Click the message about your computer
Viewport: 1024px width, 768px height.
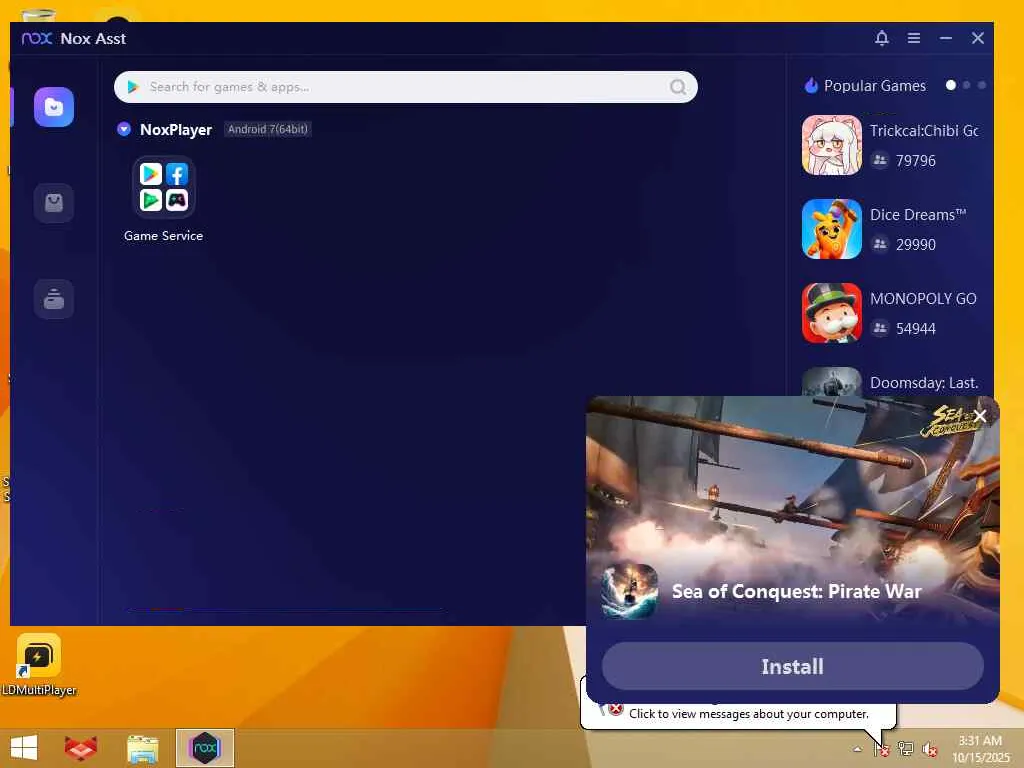(x=748, y=714)
